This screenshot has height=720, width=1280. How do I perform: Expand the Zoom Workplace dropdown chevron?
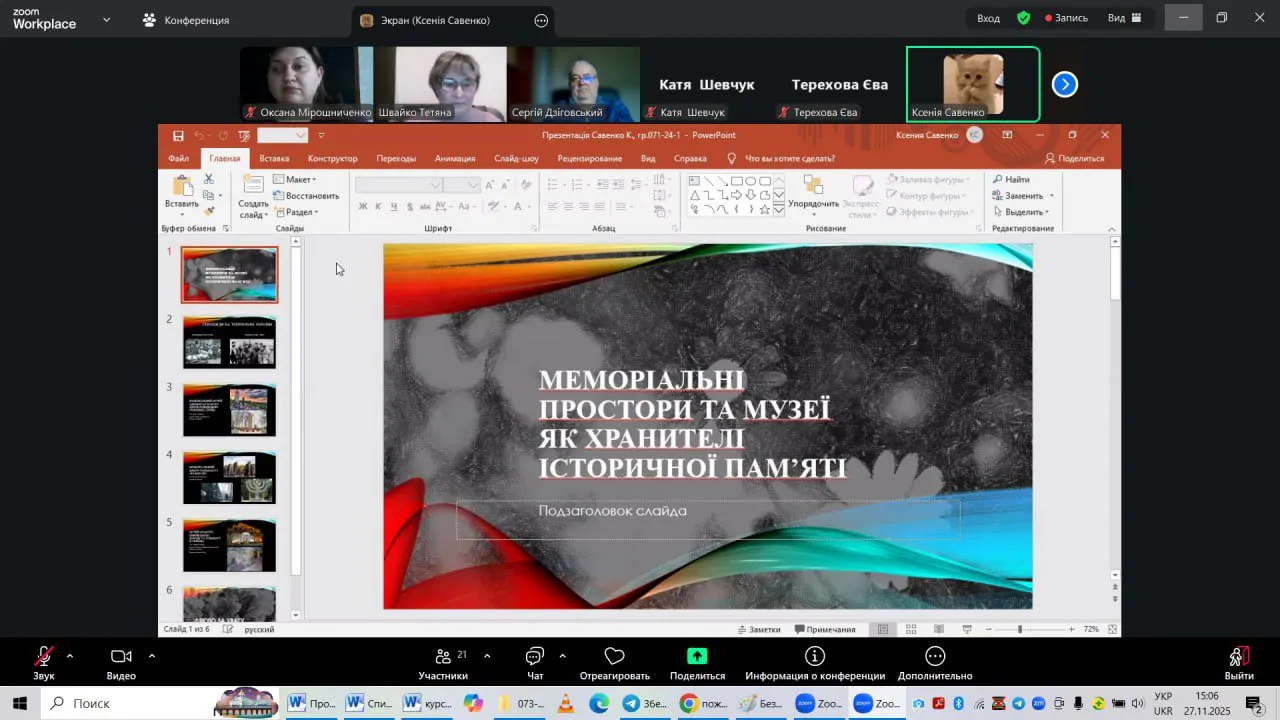point(106,19)
